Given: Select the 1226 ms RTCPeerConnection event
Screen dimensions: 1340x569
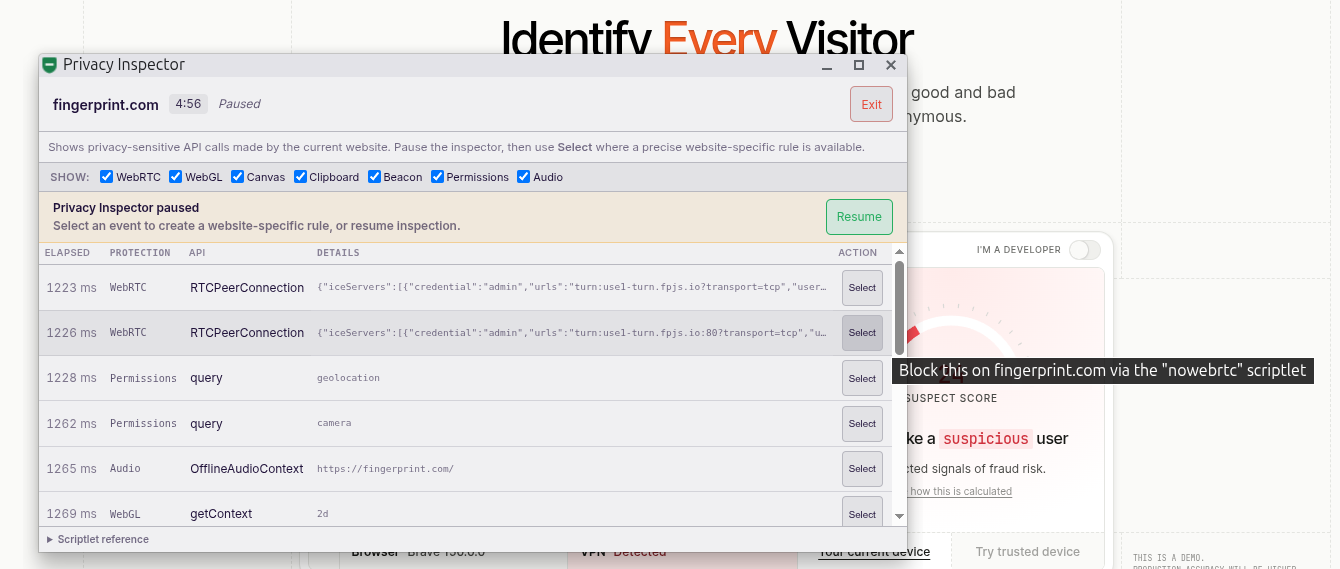Looking at the screenshot, I should coord(862,333).
